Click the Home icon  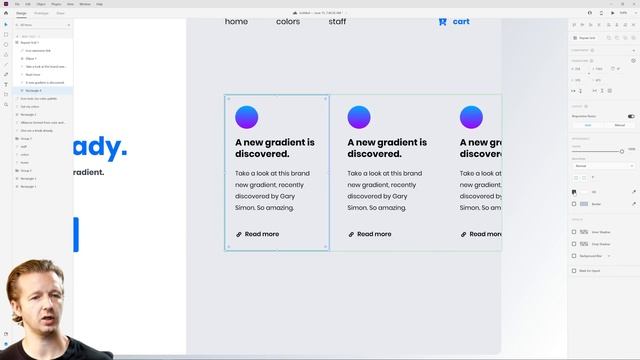pos(6,13)
